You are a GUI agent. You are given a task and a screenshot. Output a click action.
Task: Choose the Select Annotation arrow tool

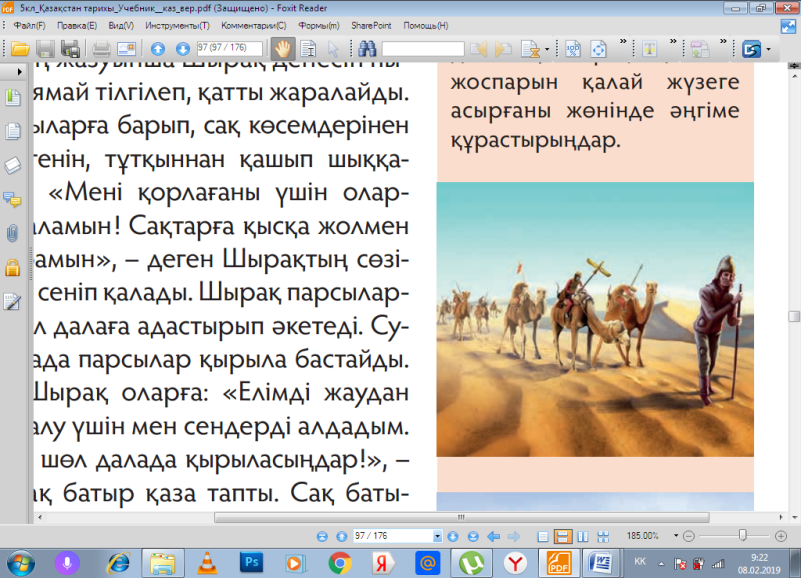(333, 49)
